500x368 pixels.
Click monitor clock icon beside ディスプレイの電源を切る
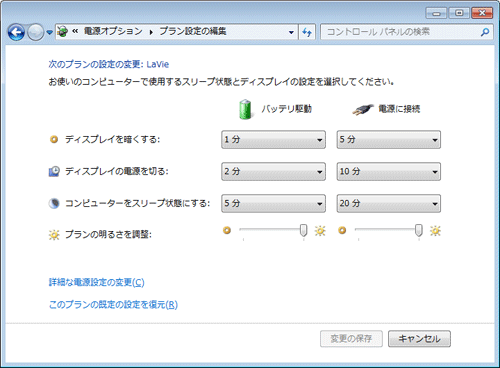click(54, 171)
